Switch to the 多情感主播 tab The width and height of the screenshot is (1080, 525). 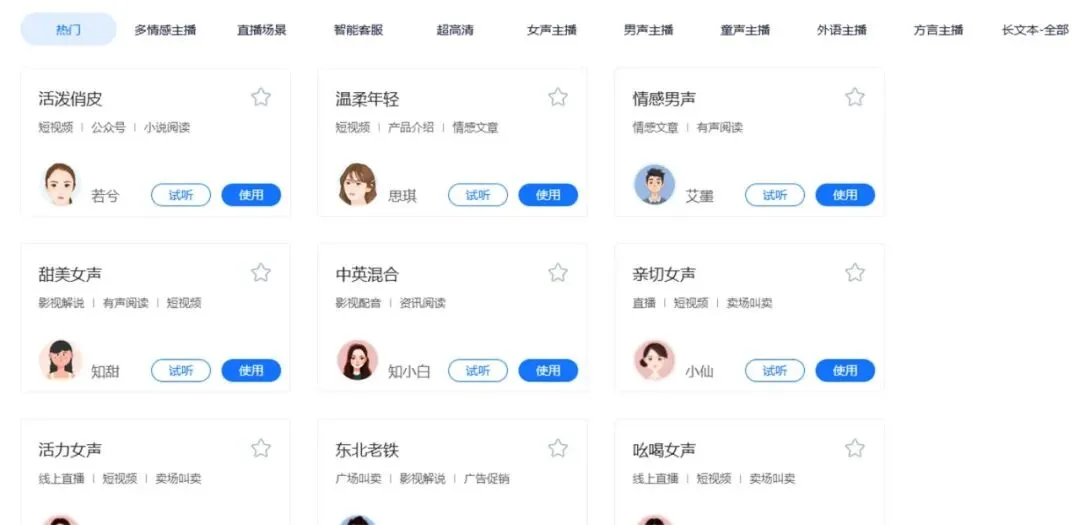coord(165,30)
